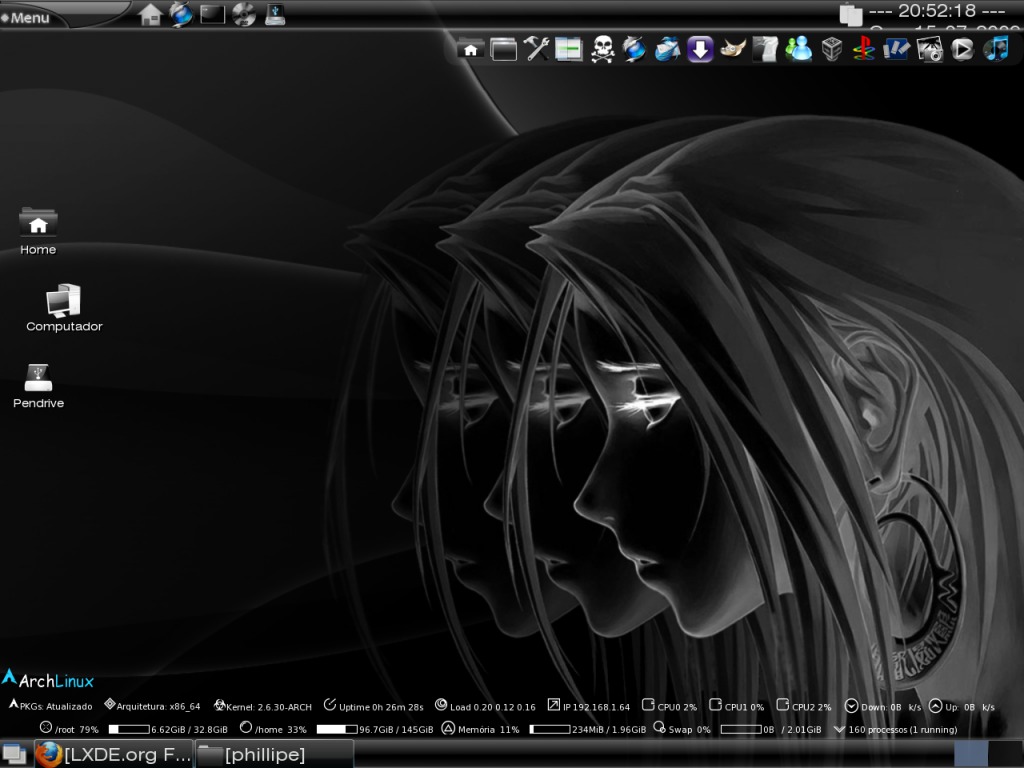Screen dimensions: 1024x768
Task: Open the home folder icon in the dock
Action: [471, 49]
